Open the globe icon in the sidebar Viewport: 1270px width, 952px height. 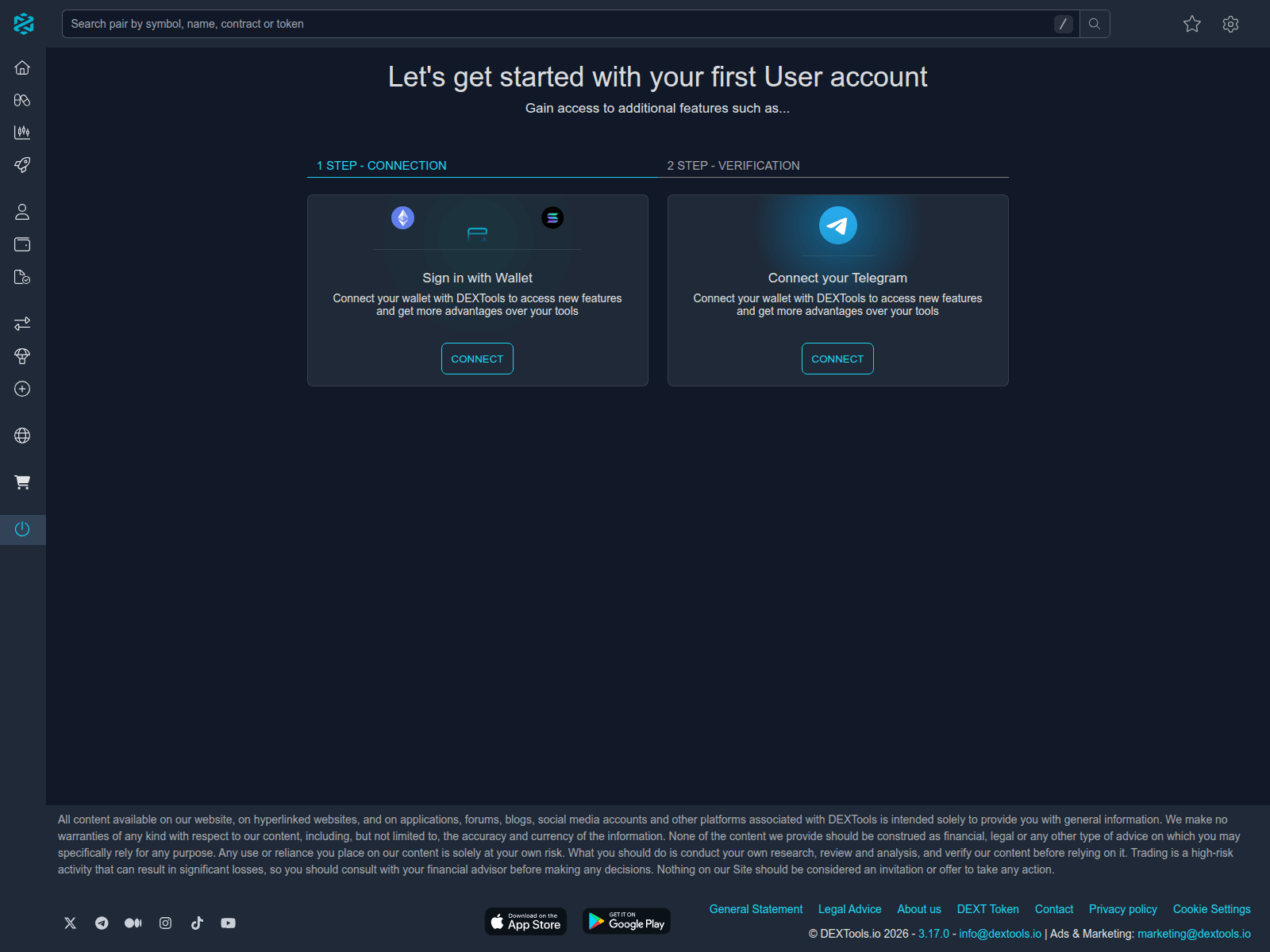[x=22, y=436]
